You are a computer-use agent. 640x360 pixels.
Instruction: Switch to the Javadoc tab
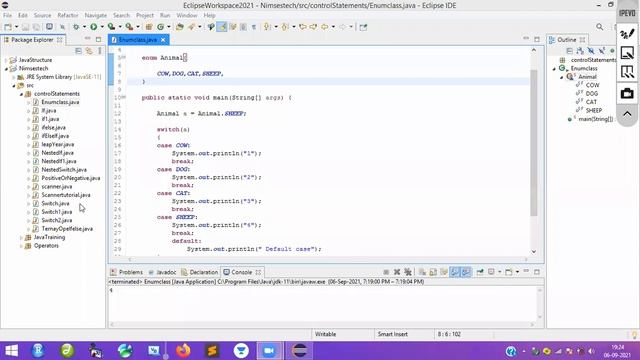tap(162, 272)
